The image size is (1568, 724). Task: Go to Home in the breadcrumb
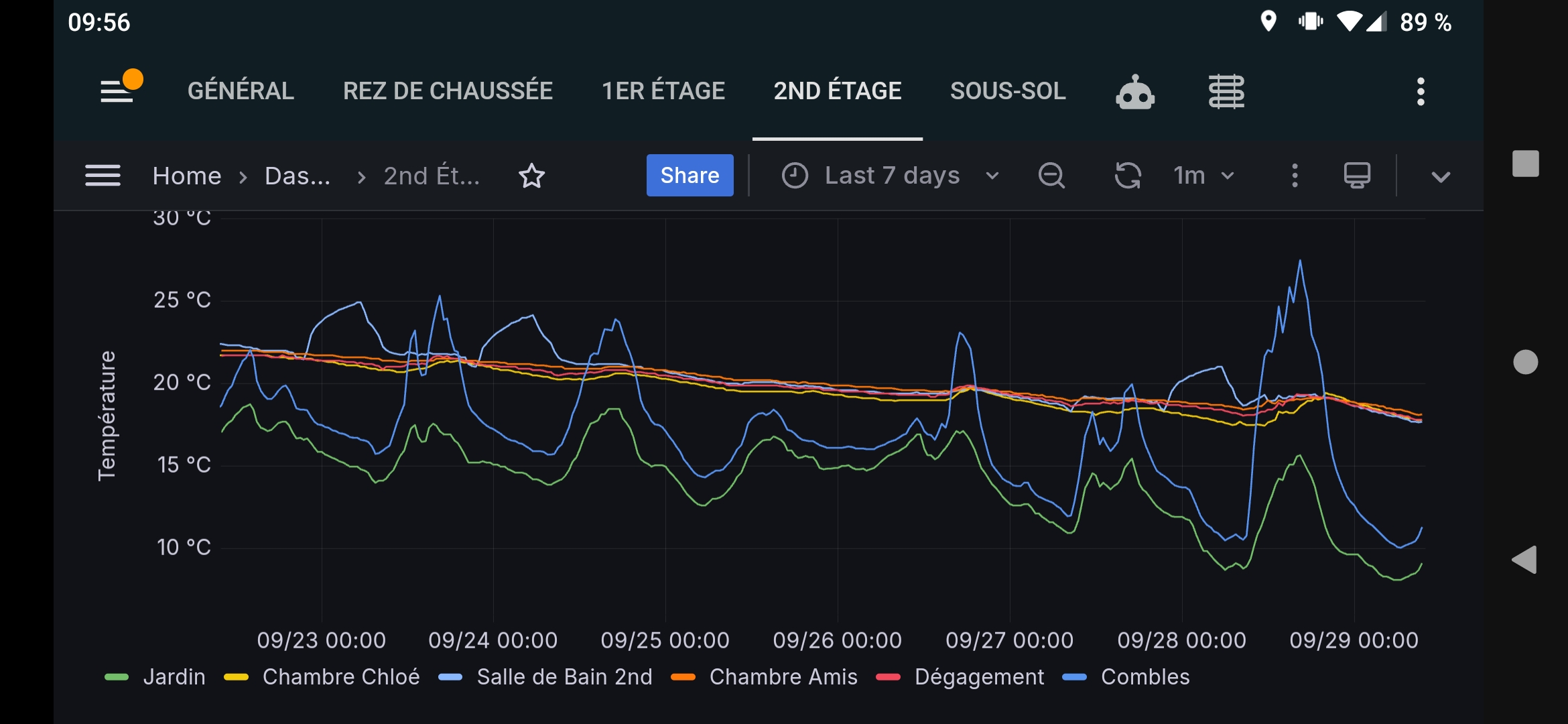[187, 176]
